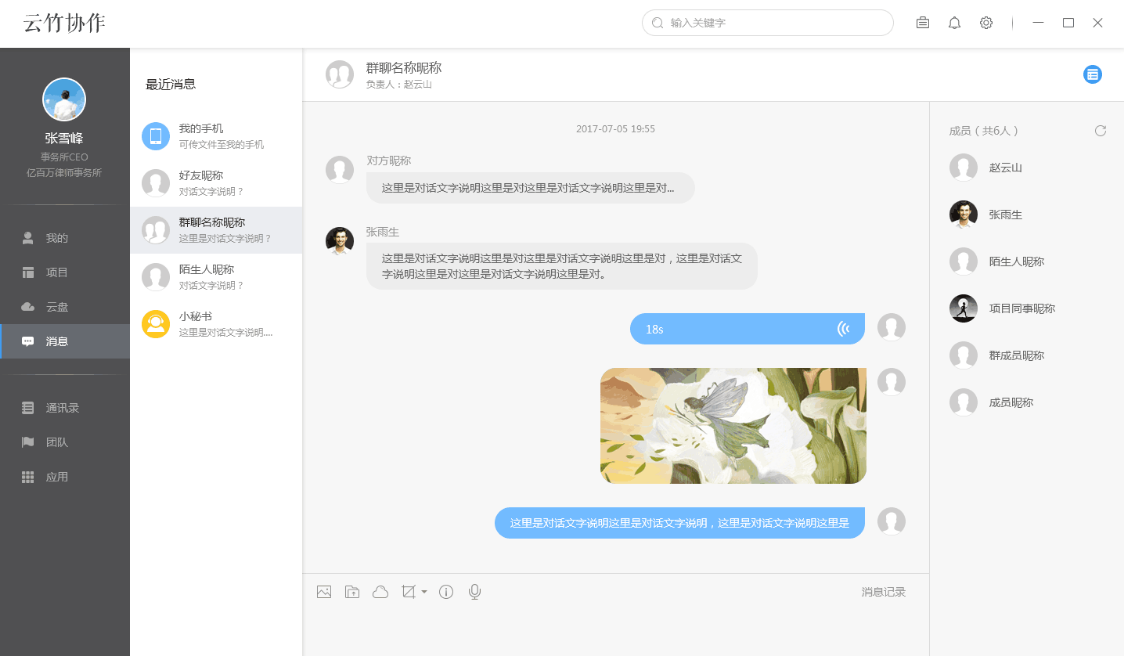Expand screenshot options dropdown arrow
Screen dimensions: 1125x656
424,592
